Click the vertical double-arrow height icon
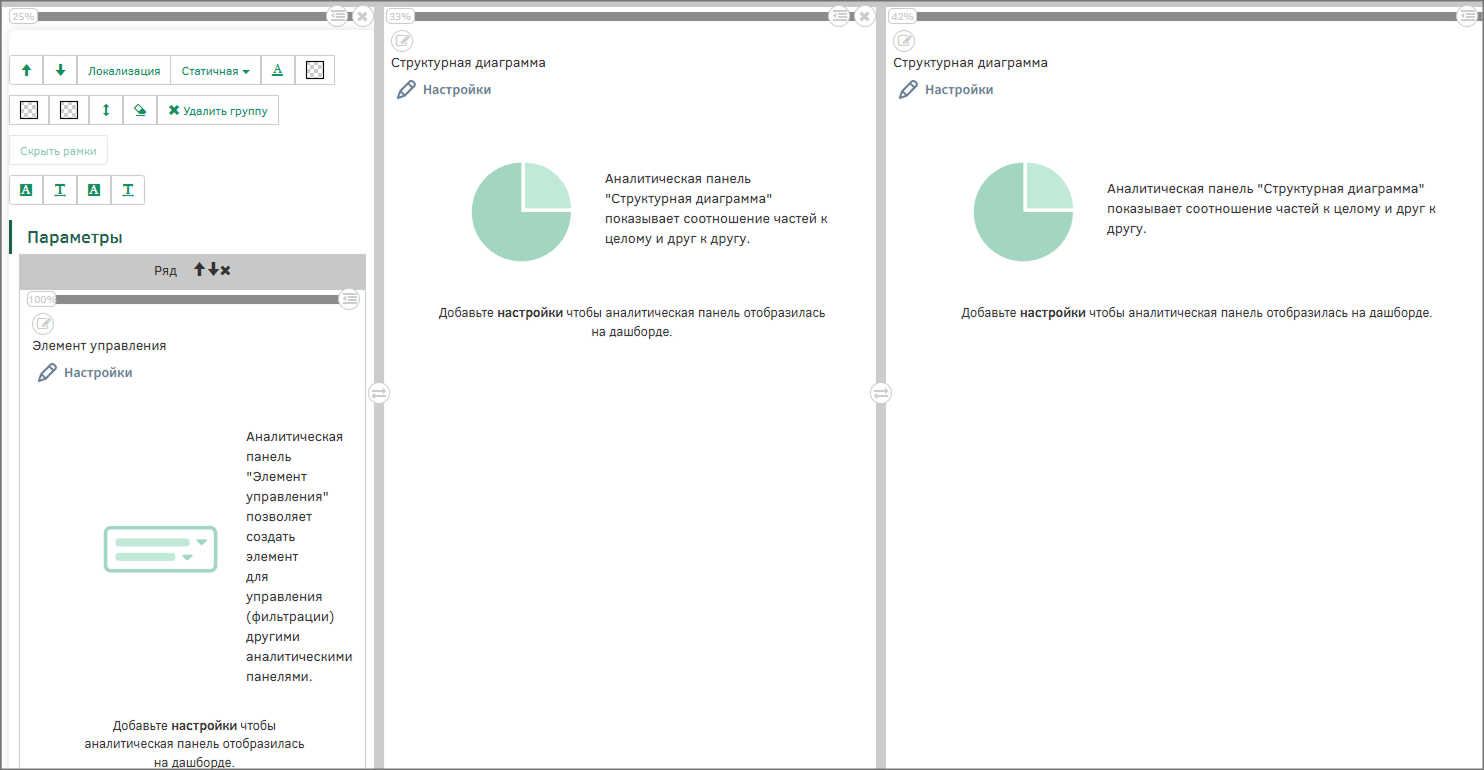The height and width of the screenshot is (770, 1484). 106,110
